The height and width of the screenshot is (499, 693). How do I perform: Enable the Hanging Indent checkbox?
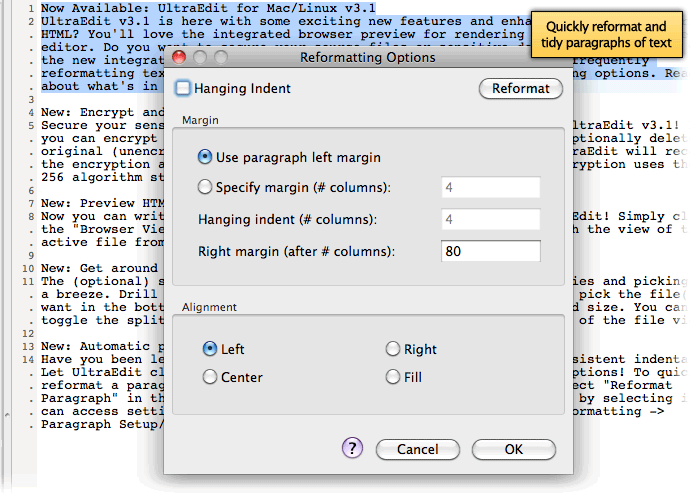pyautogui.click(x=183, y=88)
